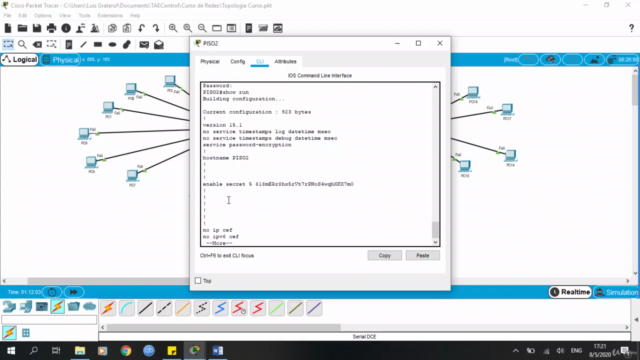The height and width of the screenshot is (360, 640).
Task: Click the Fast Forward Time button
Action: 73,292
